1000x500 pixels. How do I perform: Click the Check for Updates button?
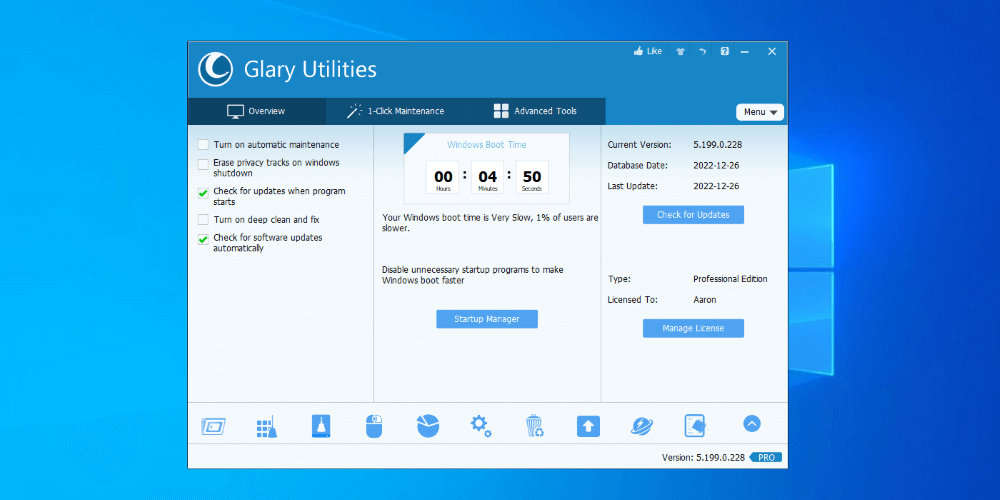[x=693, y=215]
